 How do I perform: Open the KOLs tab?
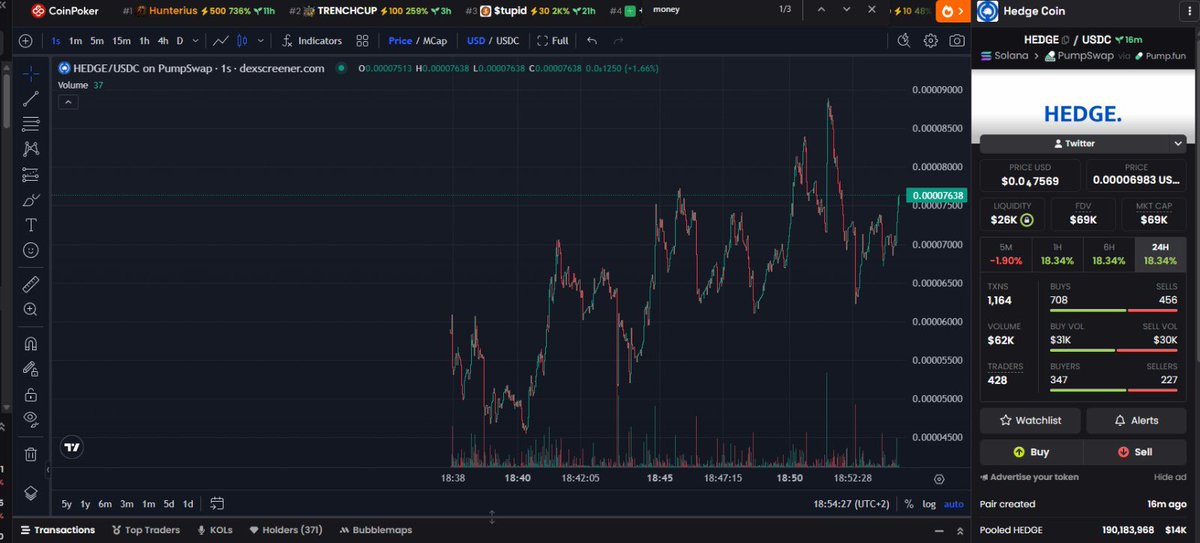215,530
